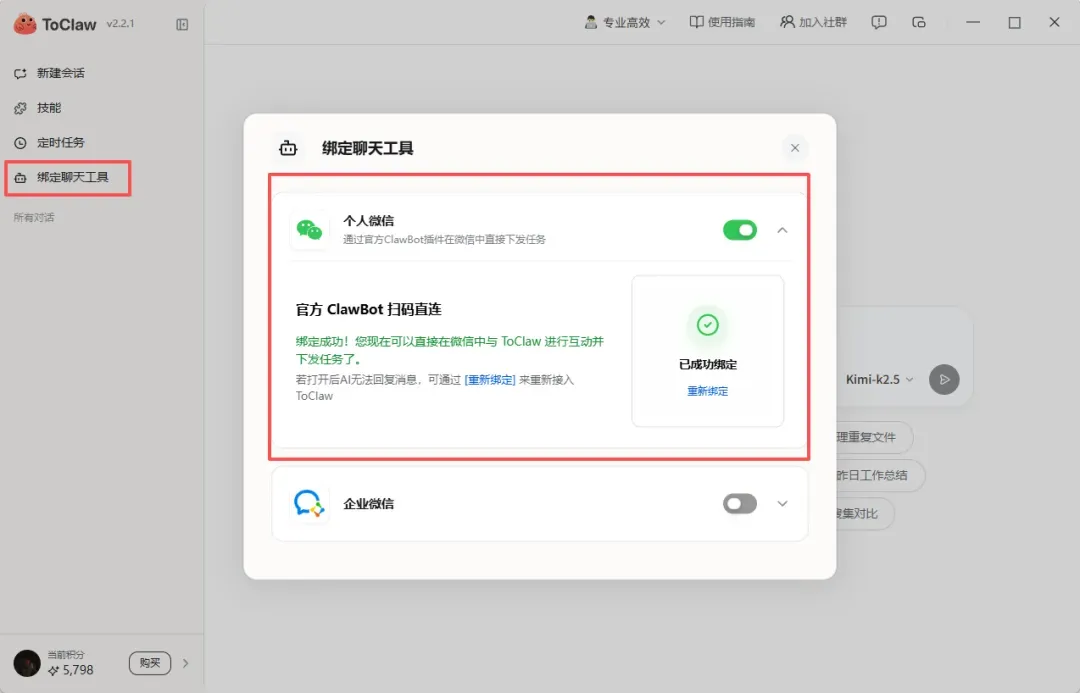Maximize the ToClaw window
The image size is (1080, 693).
pyautogui.click(x=1015, y=23)
